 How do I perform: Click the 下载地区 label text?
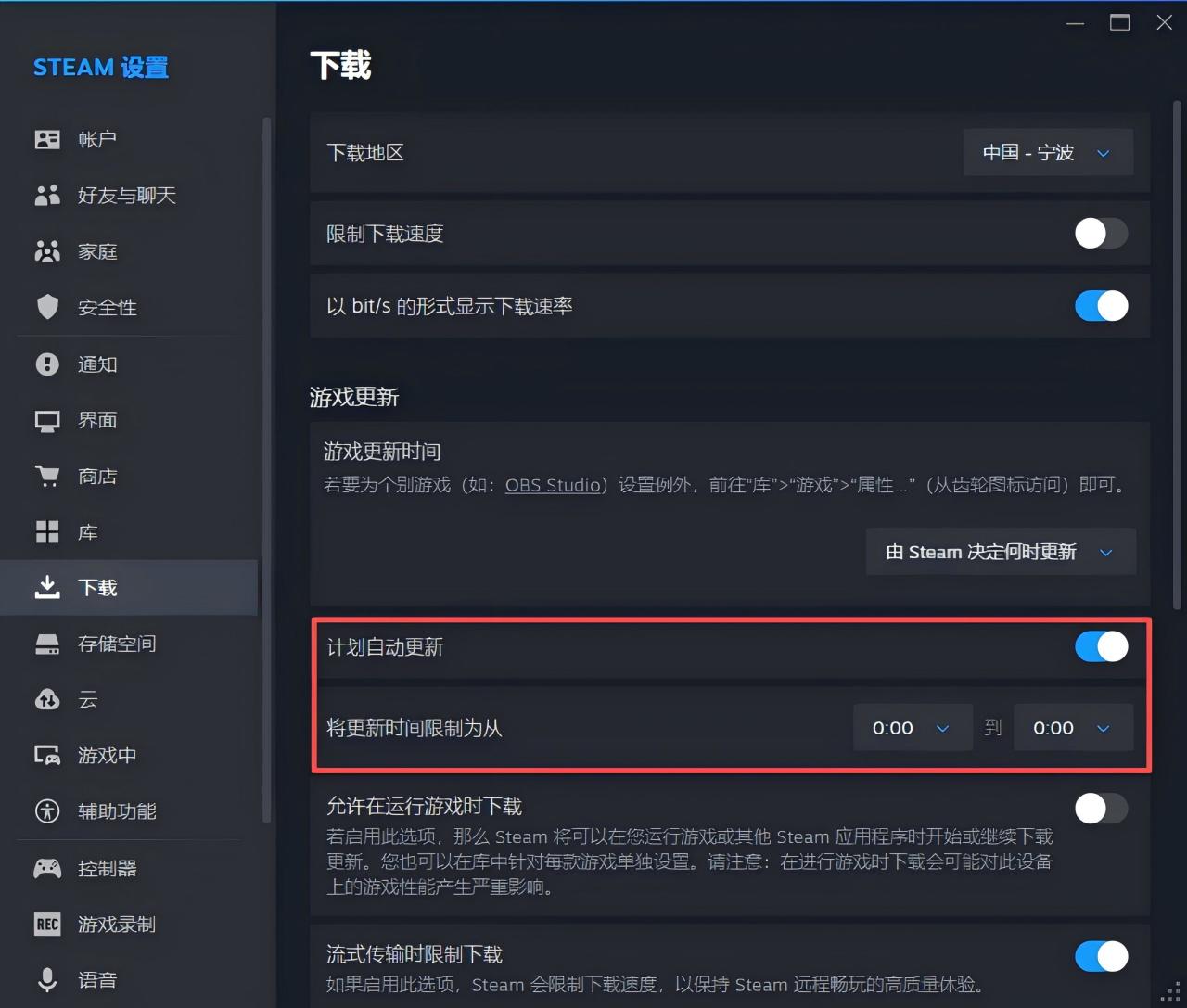pos(365,153)
